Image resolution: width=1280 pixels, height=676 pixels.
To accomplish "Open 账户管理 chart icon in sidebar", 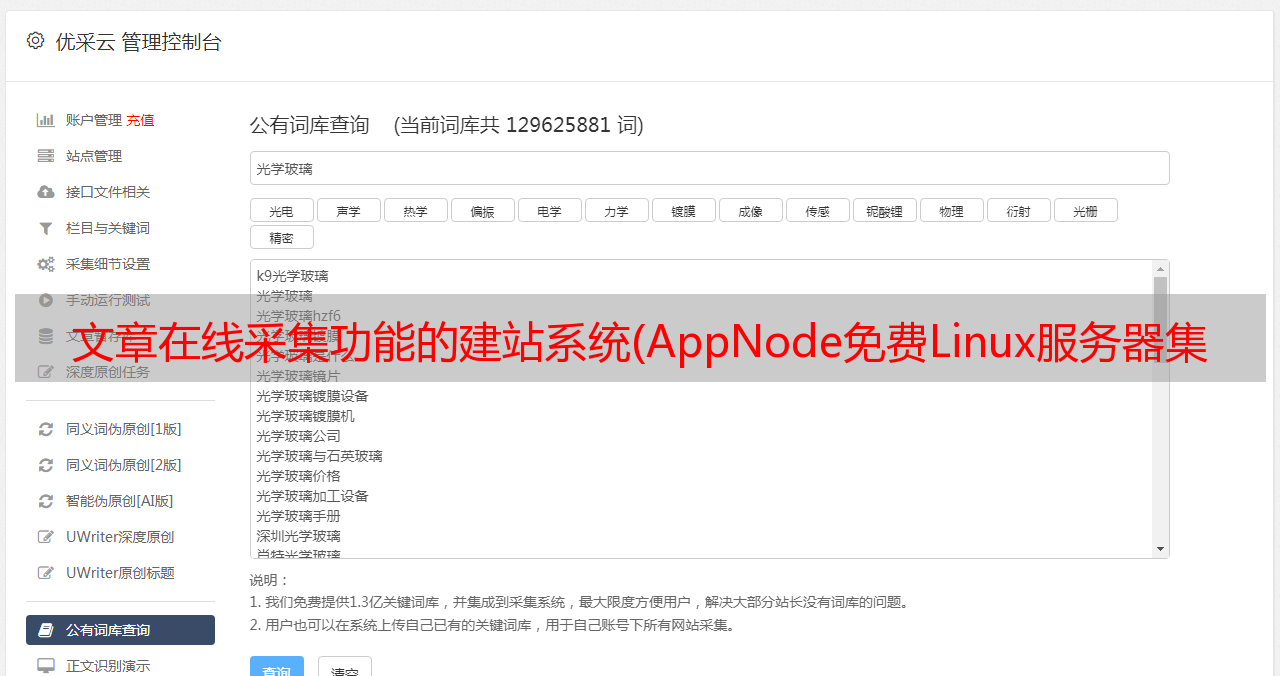I will click(46, 120).
